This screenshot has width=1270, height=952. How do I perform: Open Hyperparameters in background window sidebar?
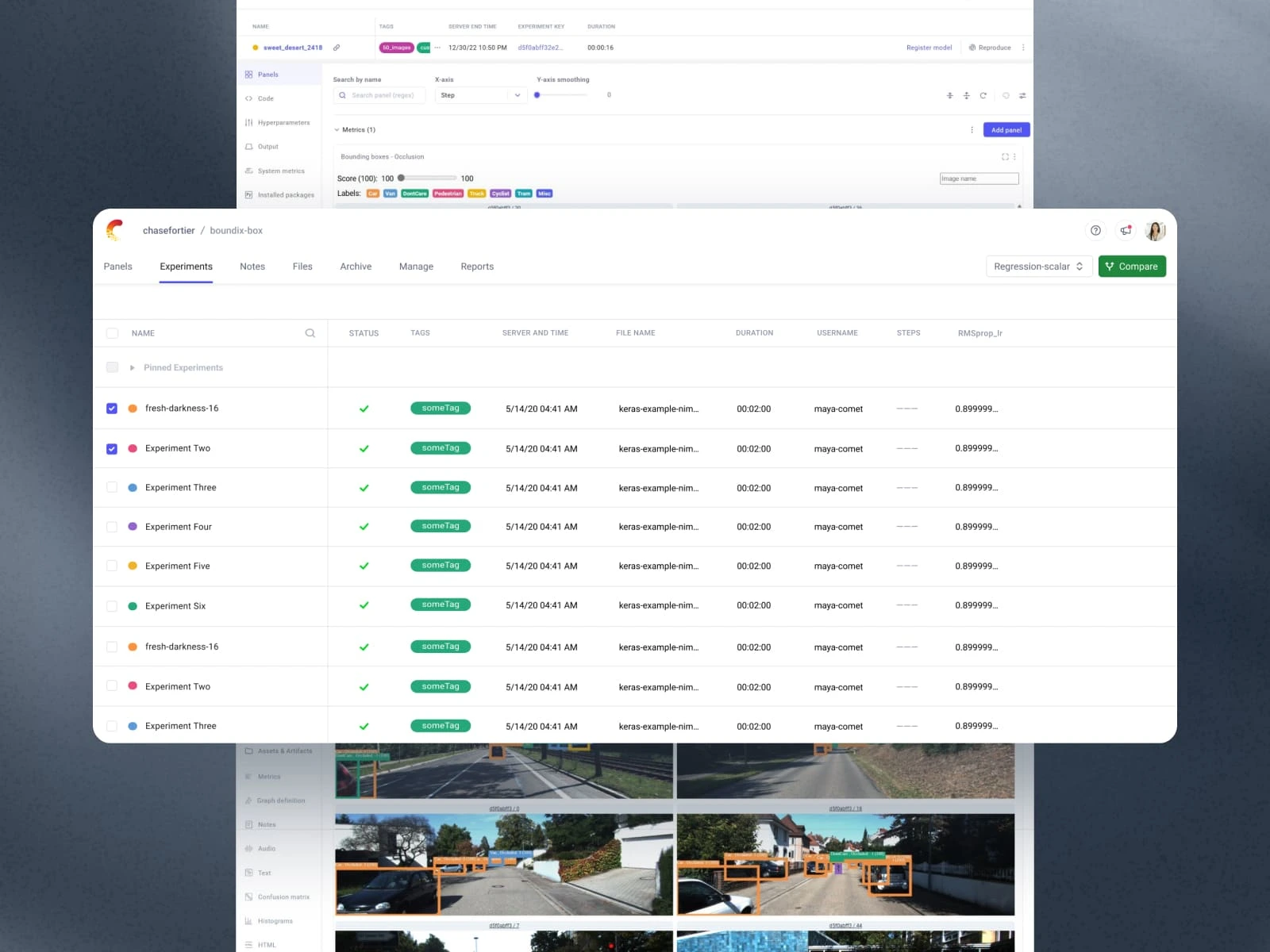pyautogui.click(x=278, y=123)
